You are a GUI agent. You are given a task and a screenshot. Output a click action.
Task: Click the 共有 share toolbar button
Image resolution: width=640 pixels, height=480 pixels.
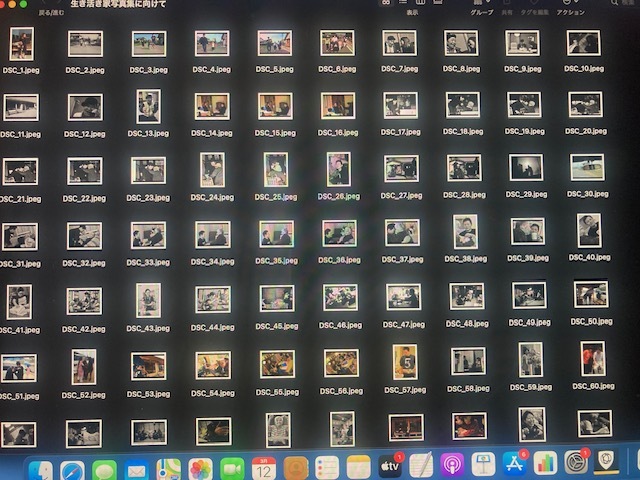click(x=506, y=4)
